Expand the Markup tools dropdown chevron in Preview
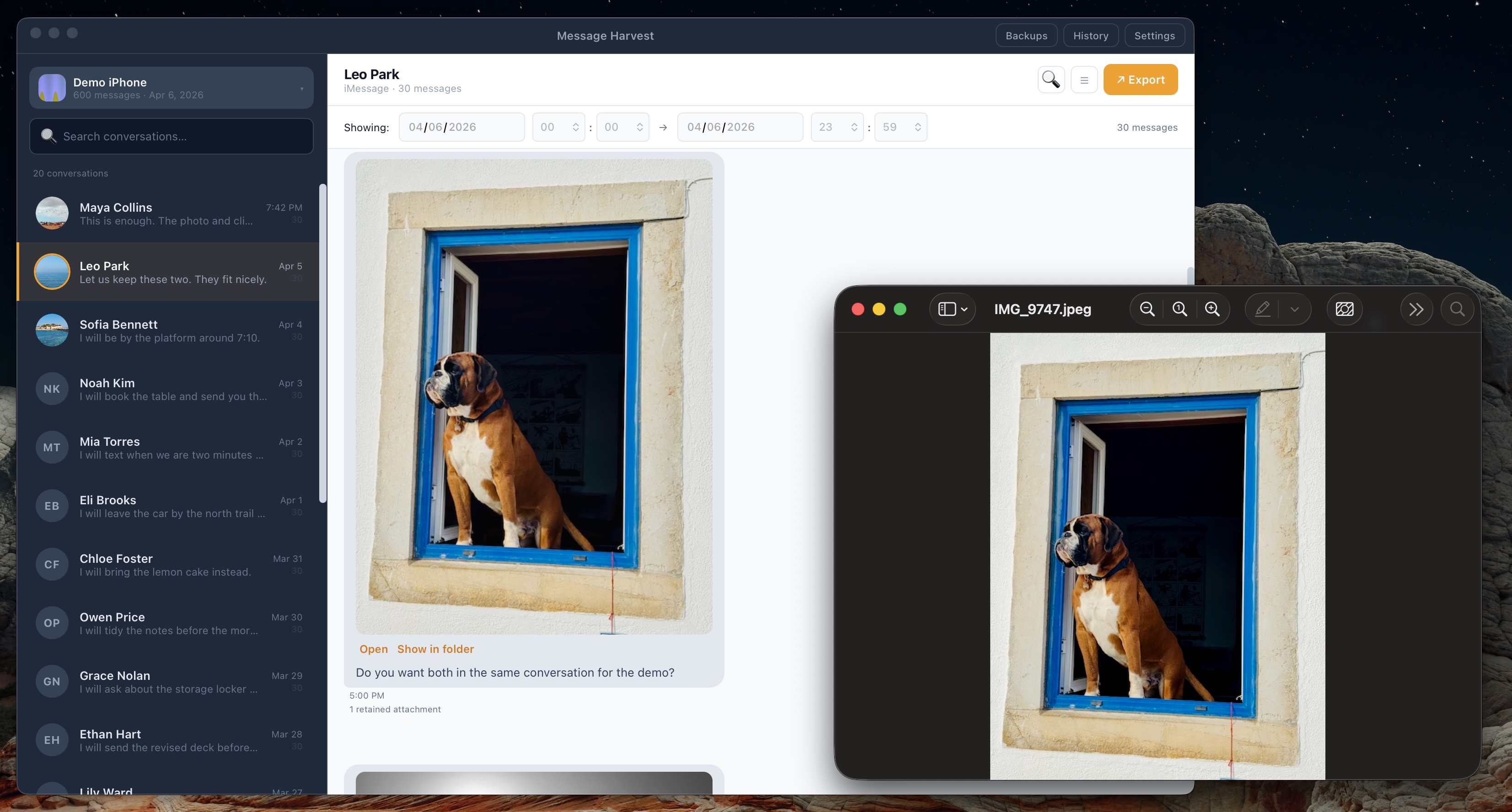 [x=1295, y=309]
